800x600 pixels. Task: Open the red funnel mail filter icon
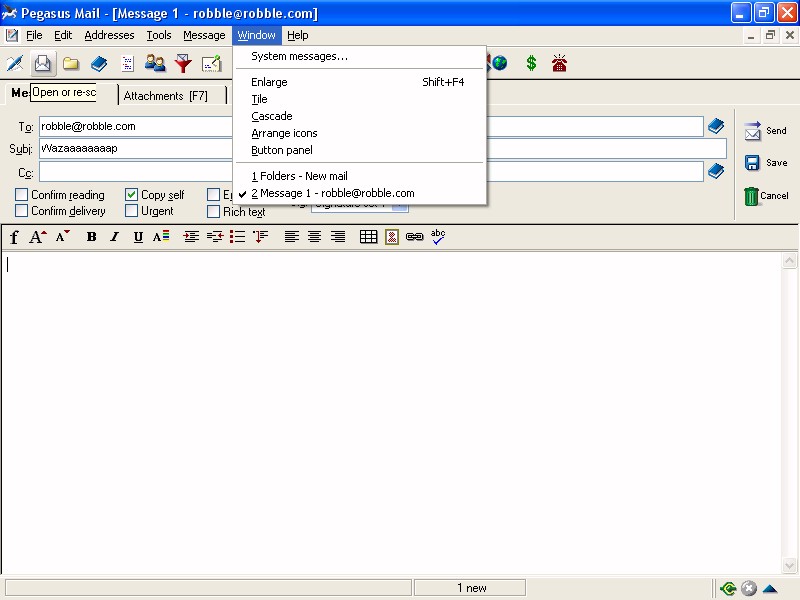pos(183,63)
